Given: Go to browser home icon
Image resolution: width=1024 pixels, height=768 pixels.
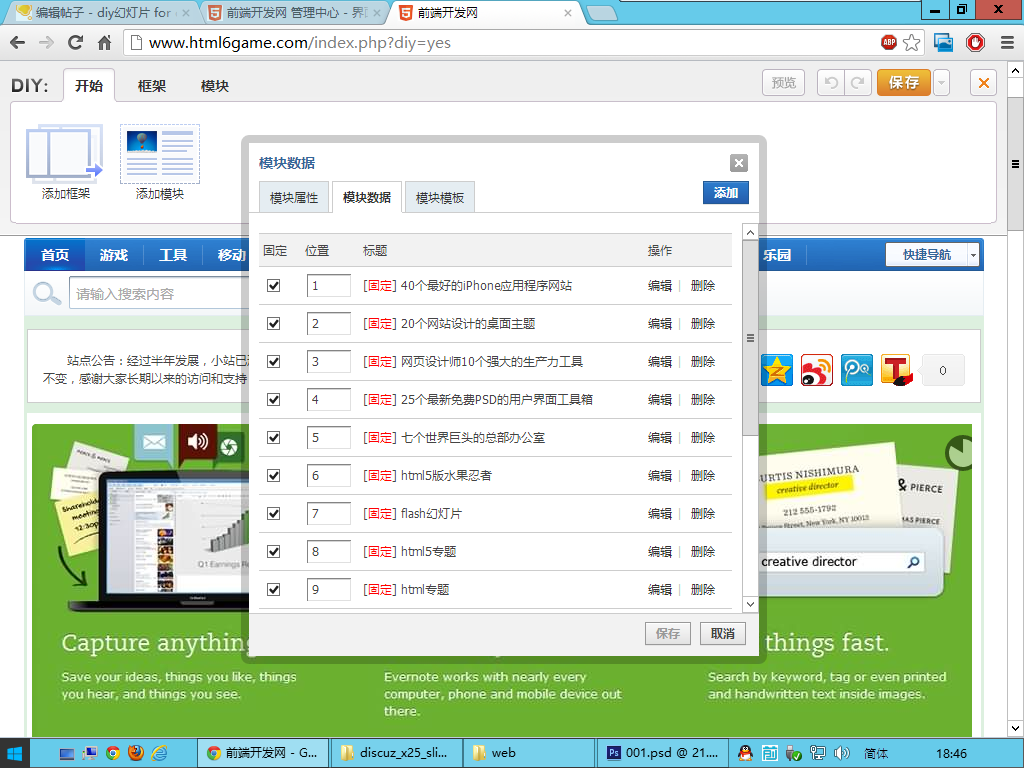Looking at the screenshot, I should (x=104, y=43).
